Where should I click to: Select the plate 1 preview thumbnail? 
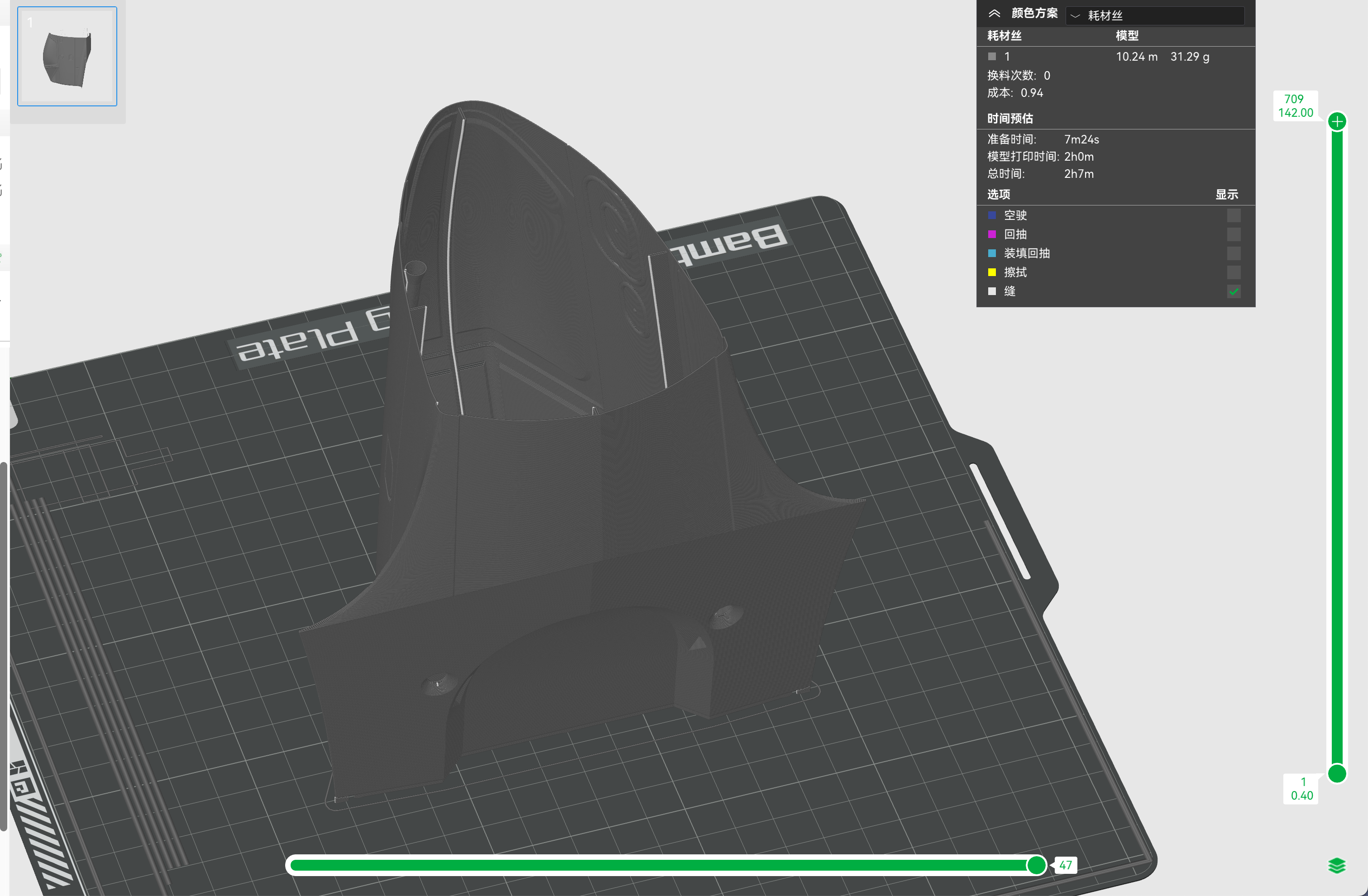(67, 56)
